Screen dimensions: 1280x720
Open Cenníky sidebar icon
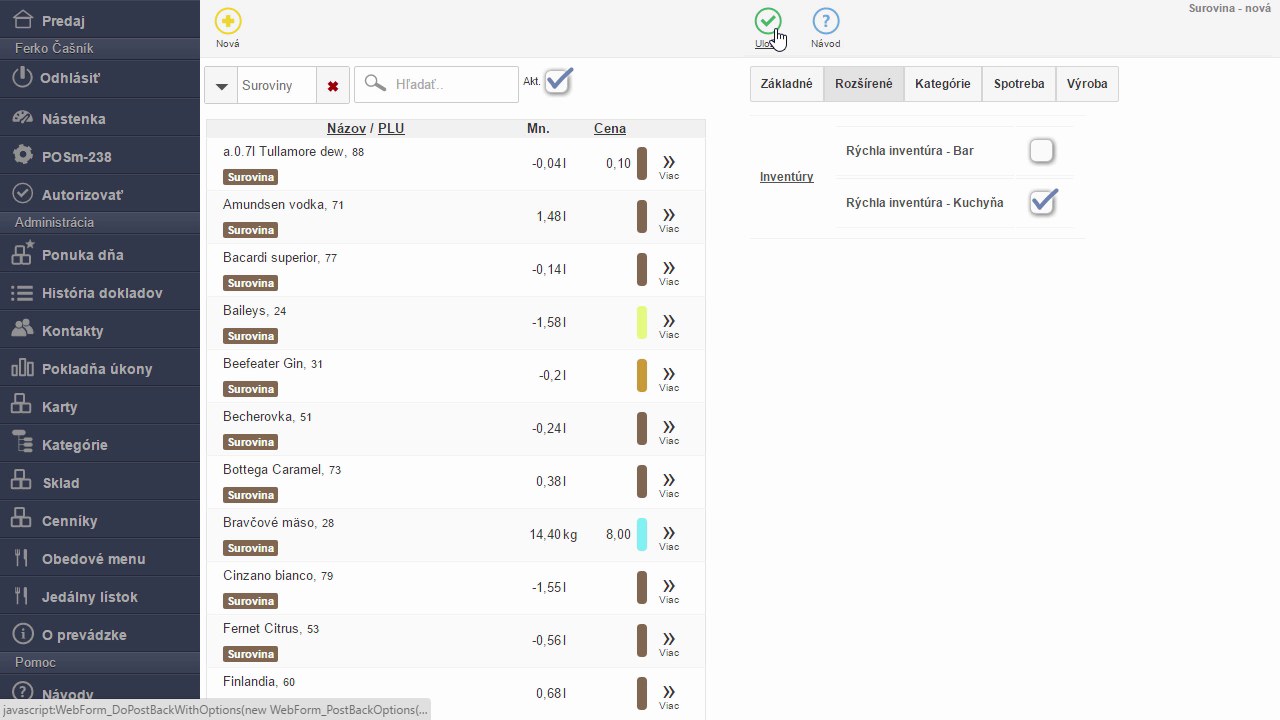22,520
